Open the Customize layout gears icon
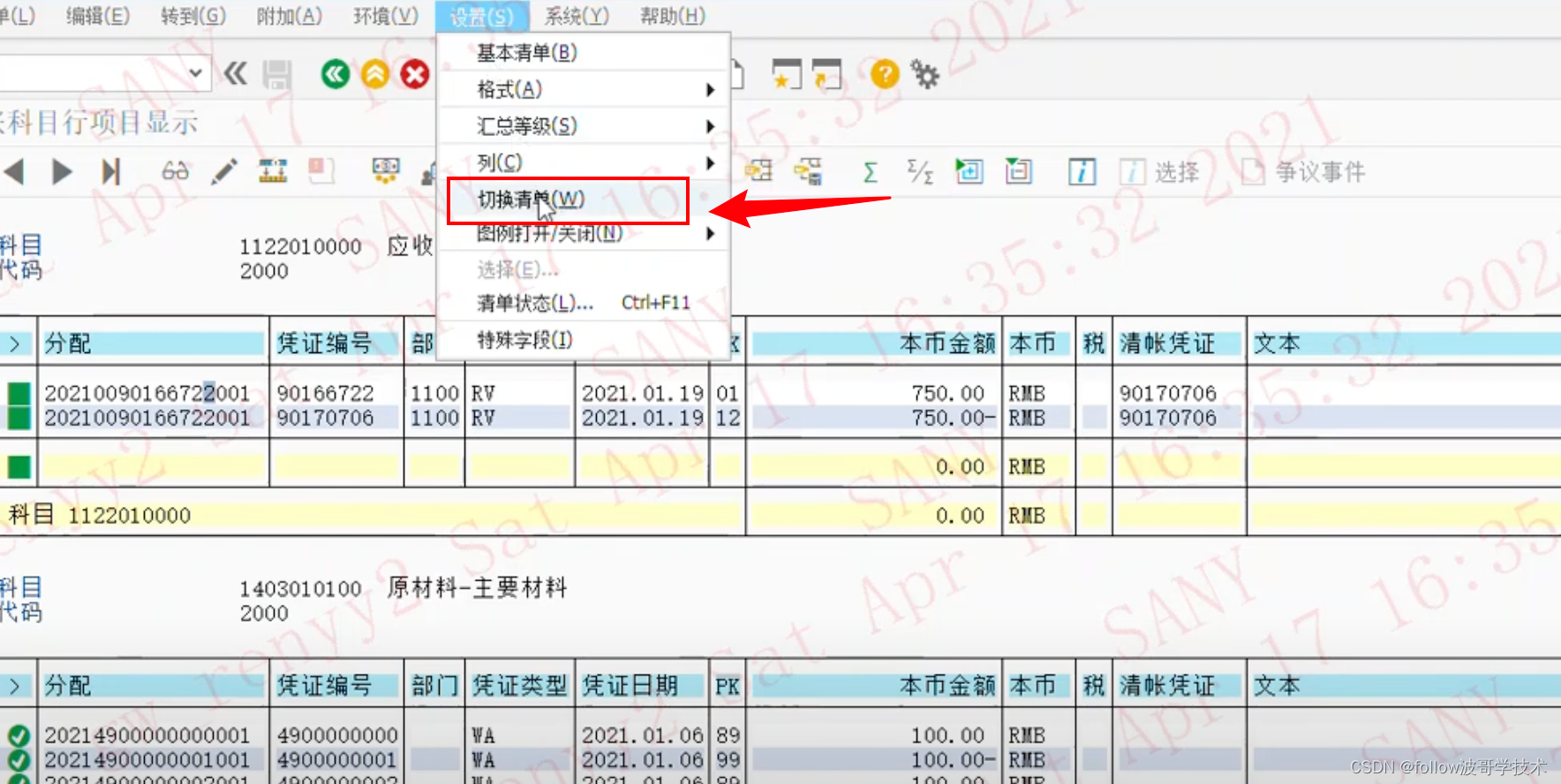 point(924,75)
